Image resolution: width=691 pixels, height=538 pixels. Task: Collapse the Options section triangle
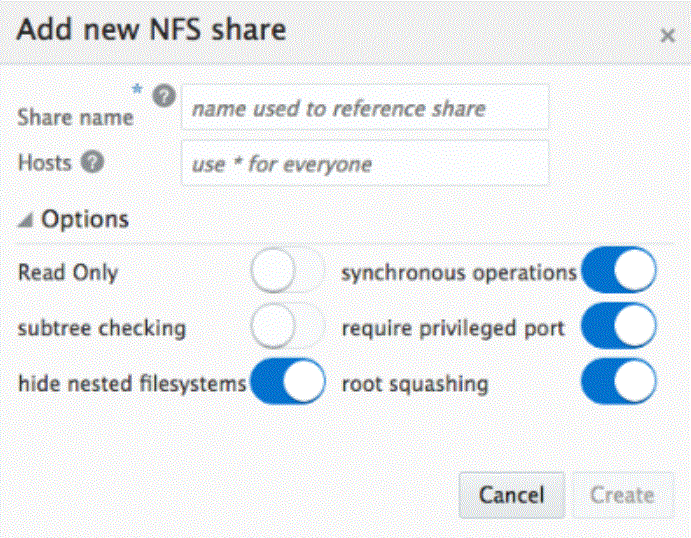coord(25,220)
